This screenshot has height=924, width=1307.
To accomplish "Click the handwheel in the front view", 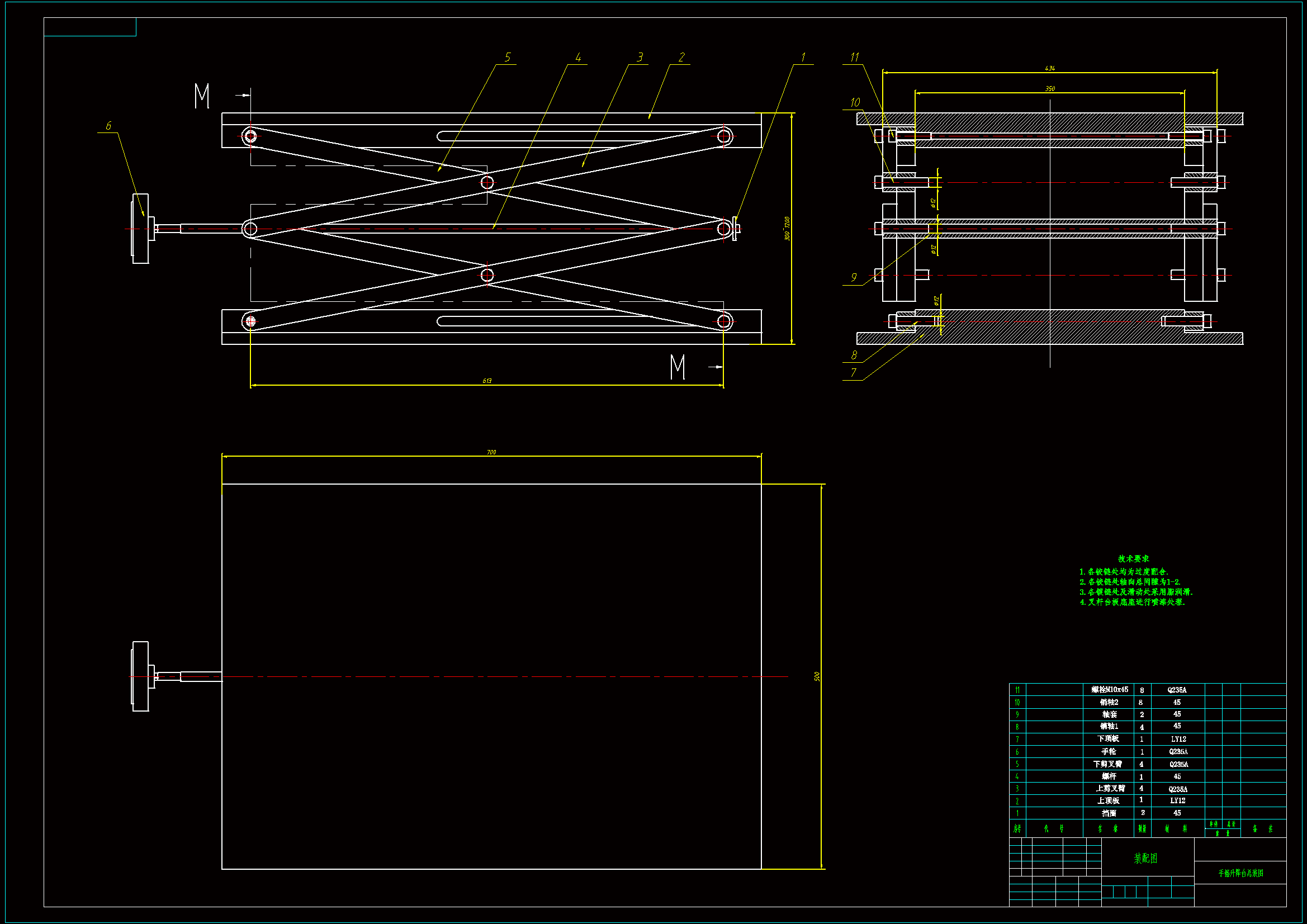I will coord(141,229).
